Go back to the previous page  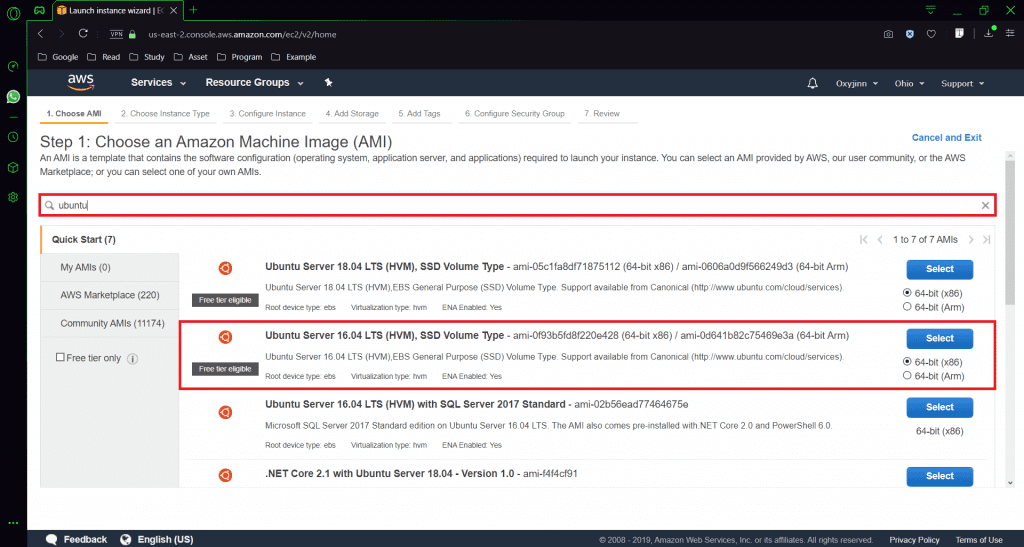(40, 34)
